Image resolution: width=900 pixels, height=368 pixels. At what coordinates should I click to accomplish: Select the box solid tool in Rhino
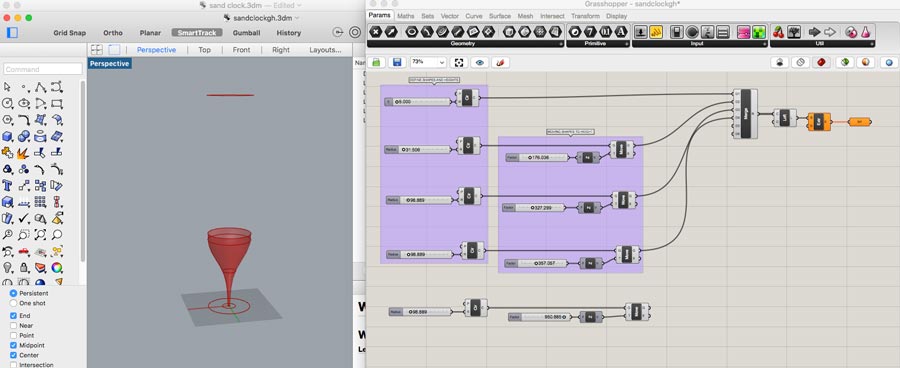(x=7, y=136)
